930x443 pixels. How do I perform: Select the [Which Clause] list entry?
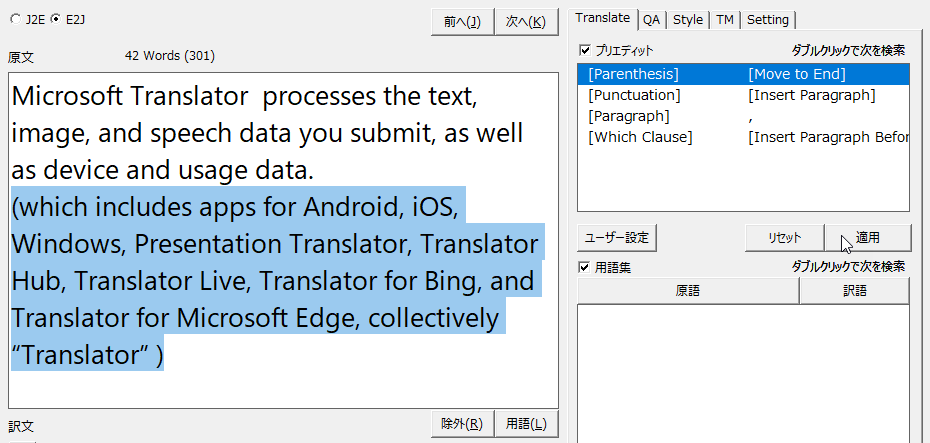(640, 137)
